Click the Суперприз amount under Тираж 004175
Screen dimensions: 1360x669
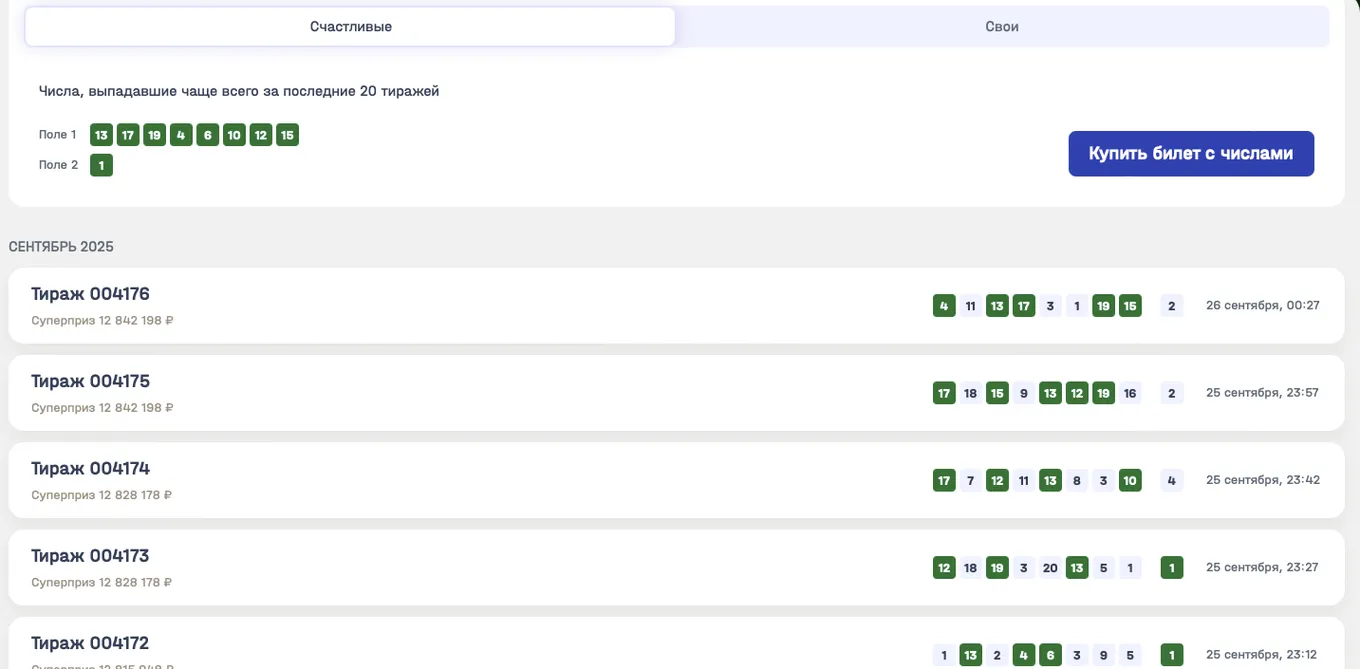(x=102, y=408)
